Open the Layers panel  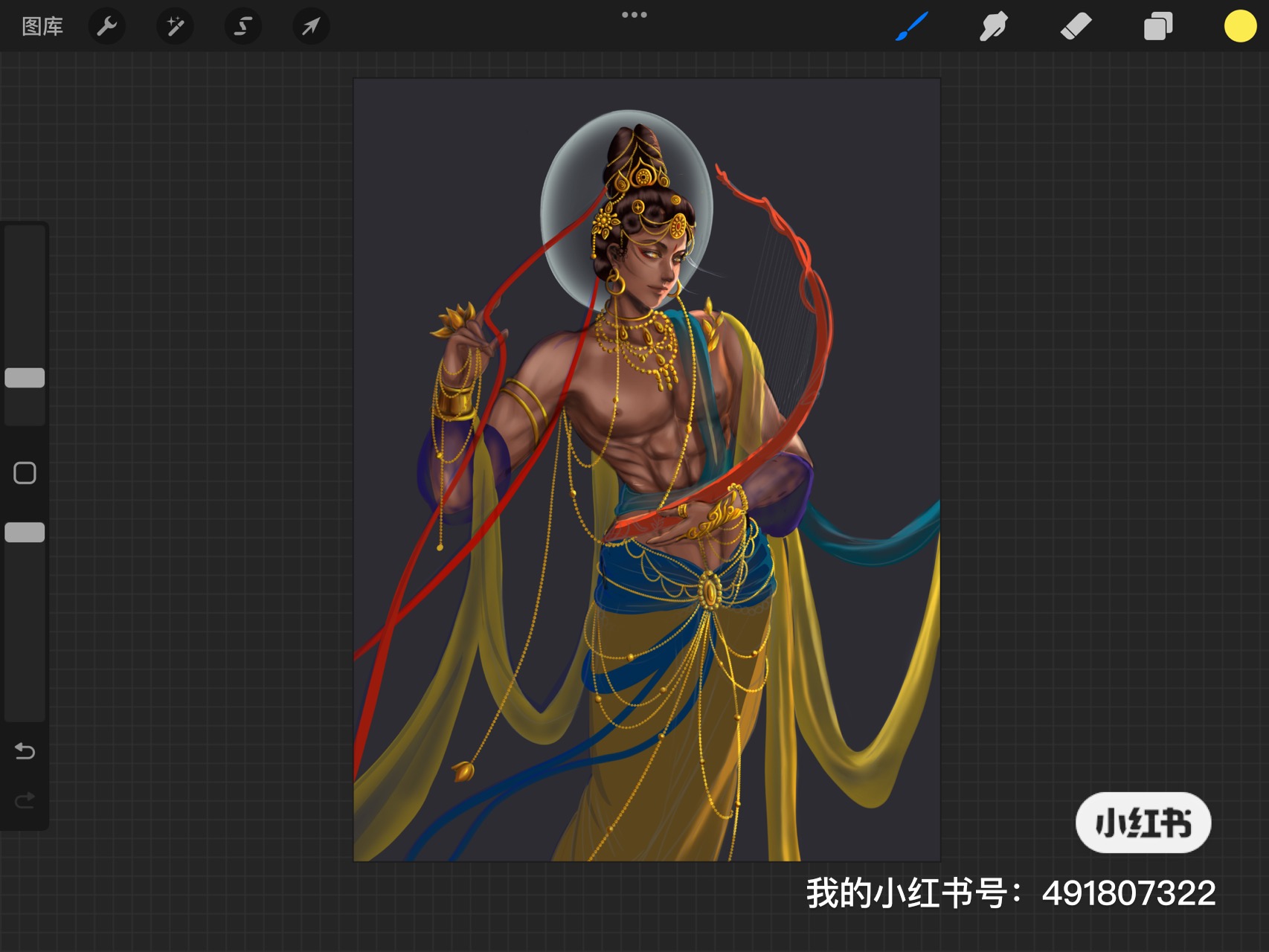(1158, 27)
